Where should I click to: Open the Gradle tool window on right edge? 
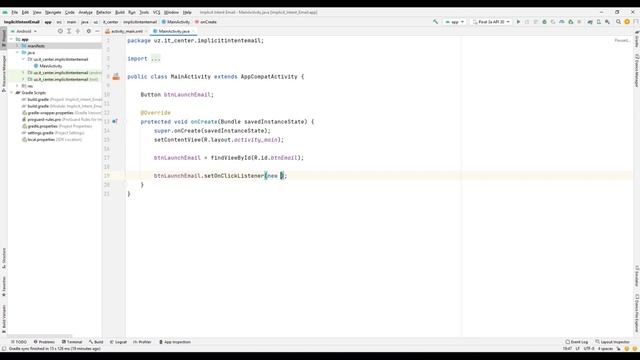[636, 39]
